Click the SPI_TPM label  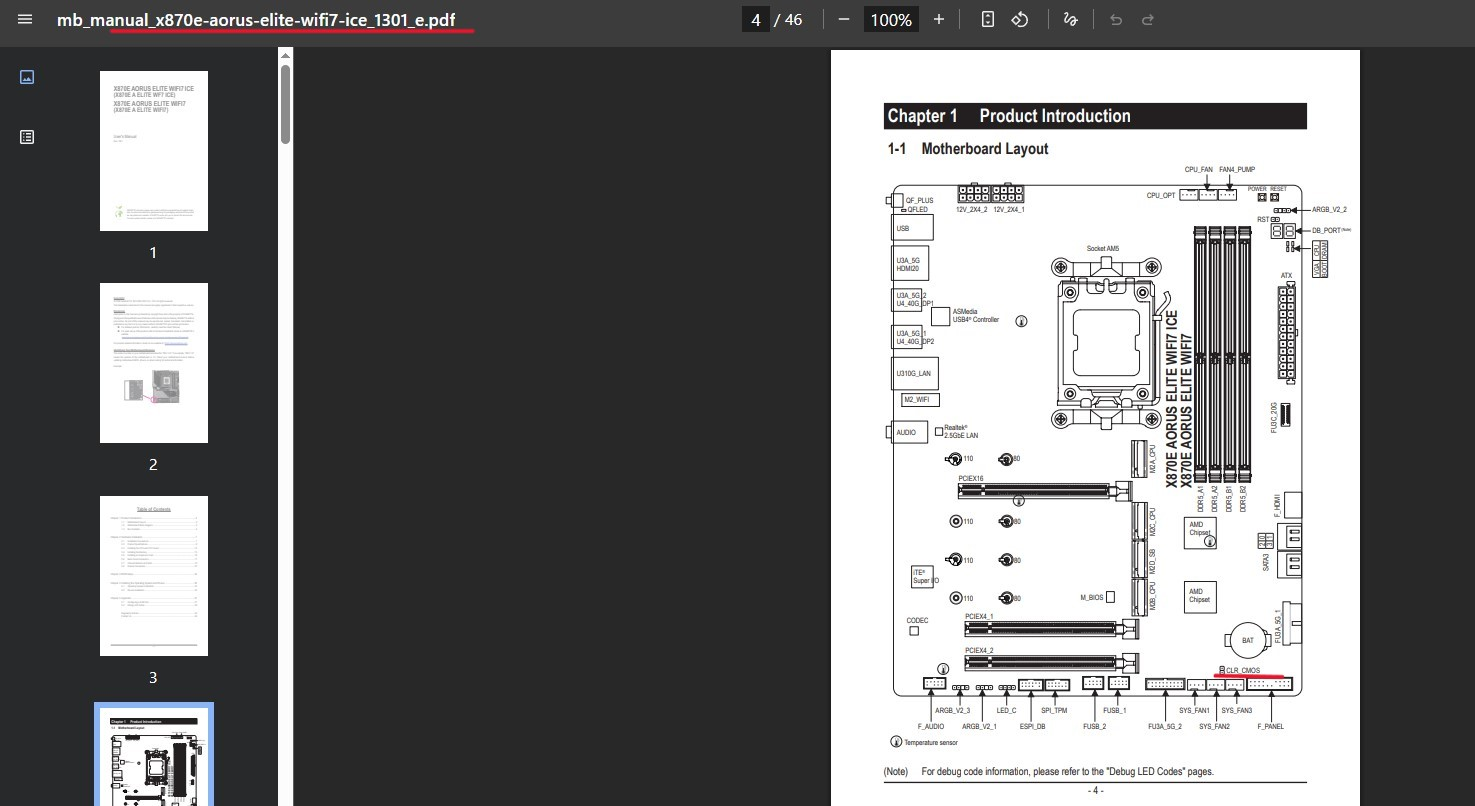(x=1054, y=710)
